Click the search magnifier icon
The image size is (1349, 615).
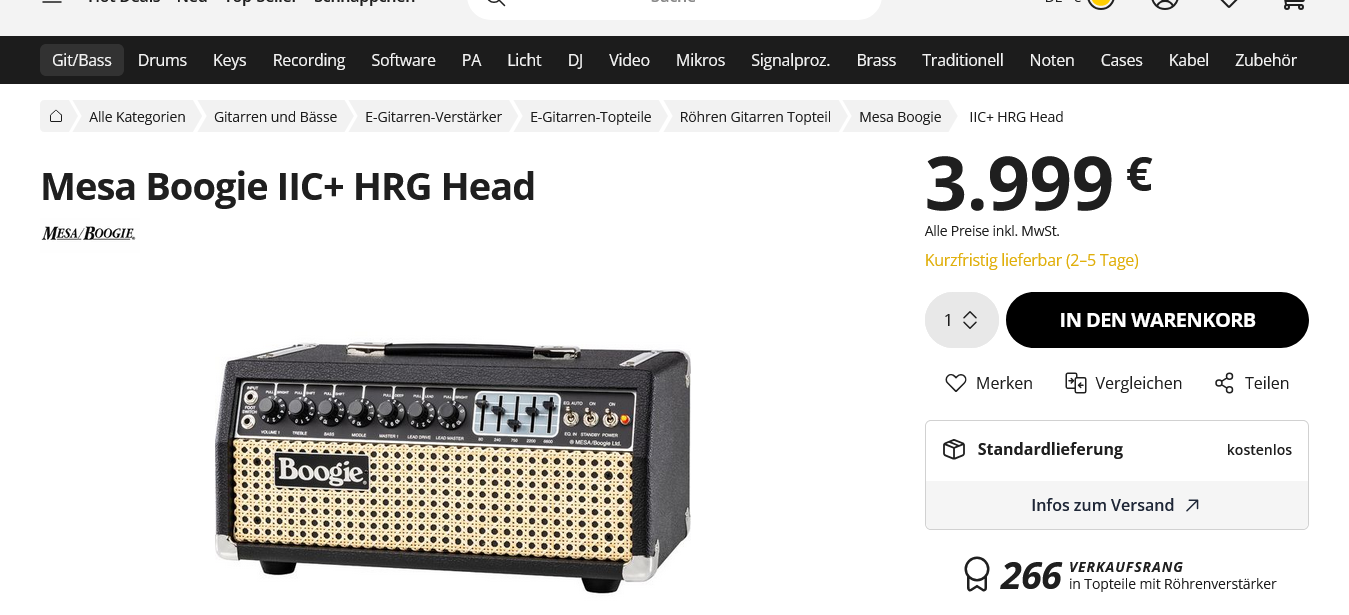point(494,2)
